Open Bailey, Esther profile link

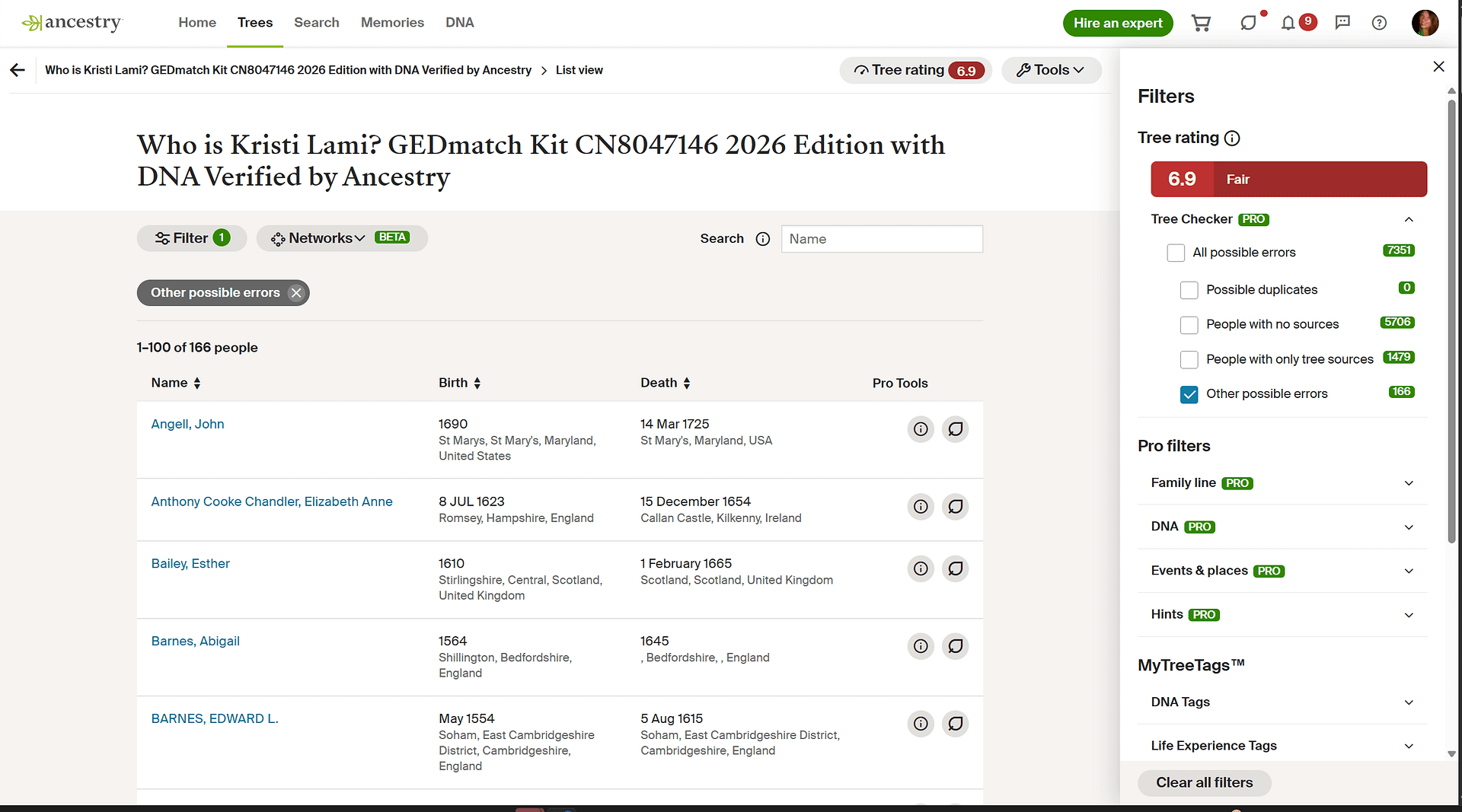tap(190, 564)
